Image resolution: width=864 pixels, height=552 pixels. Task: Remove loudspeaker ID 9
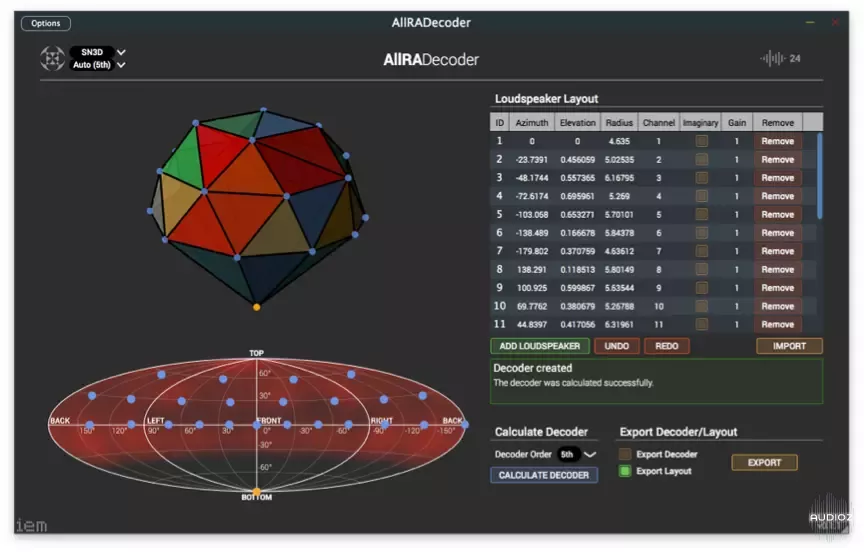(777, 288)
